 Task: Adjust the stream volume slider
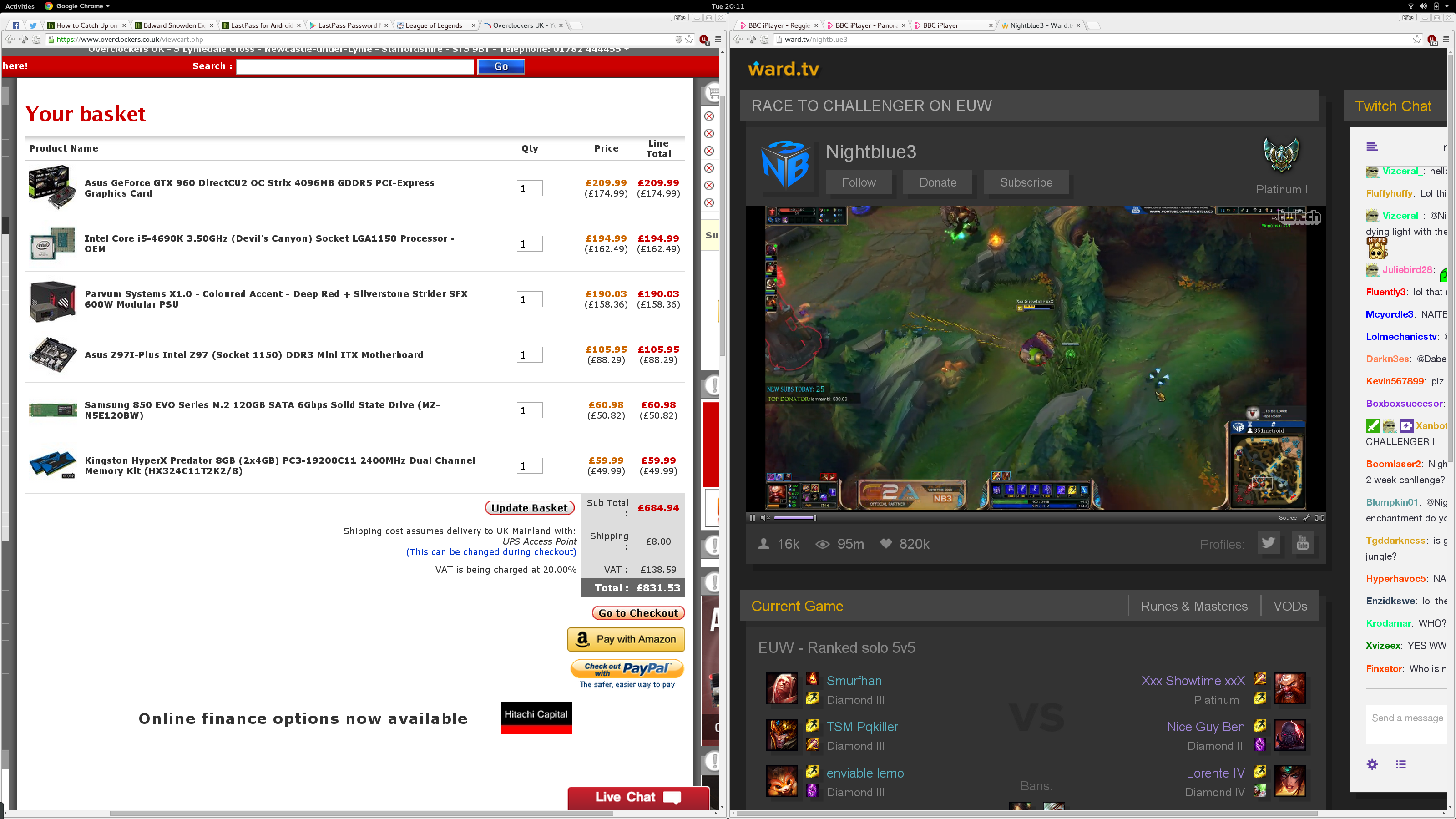pos(795,517)
